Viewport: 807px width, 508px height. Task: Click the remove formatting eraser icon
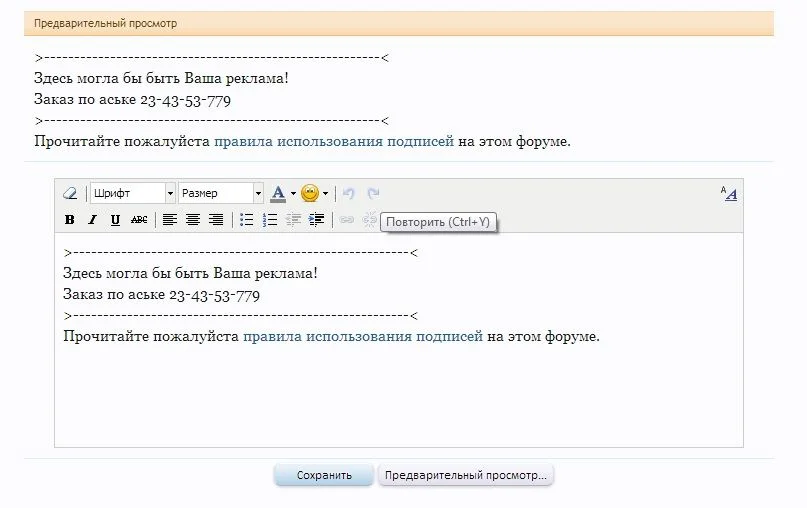click(x=69, y=194)
